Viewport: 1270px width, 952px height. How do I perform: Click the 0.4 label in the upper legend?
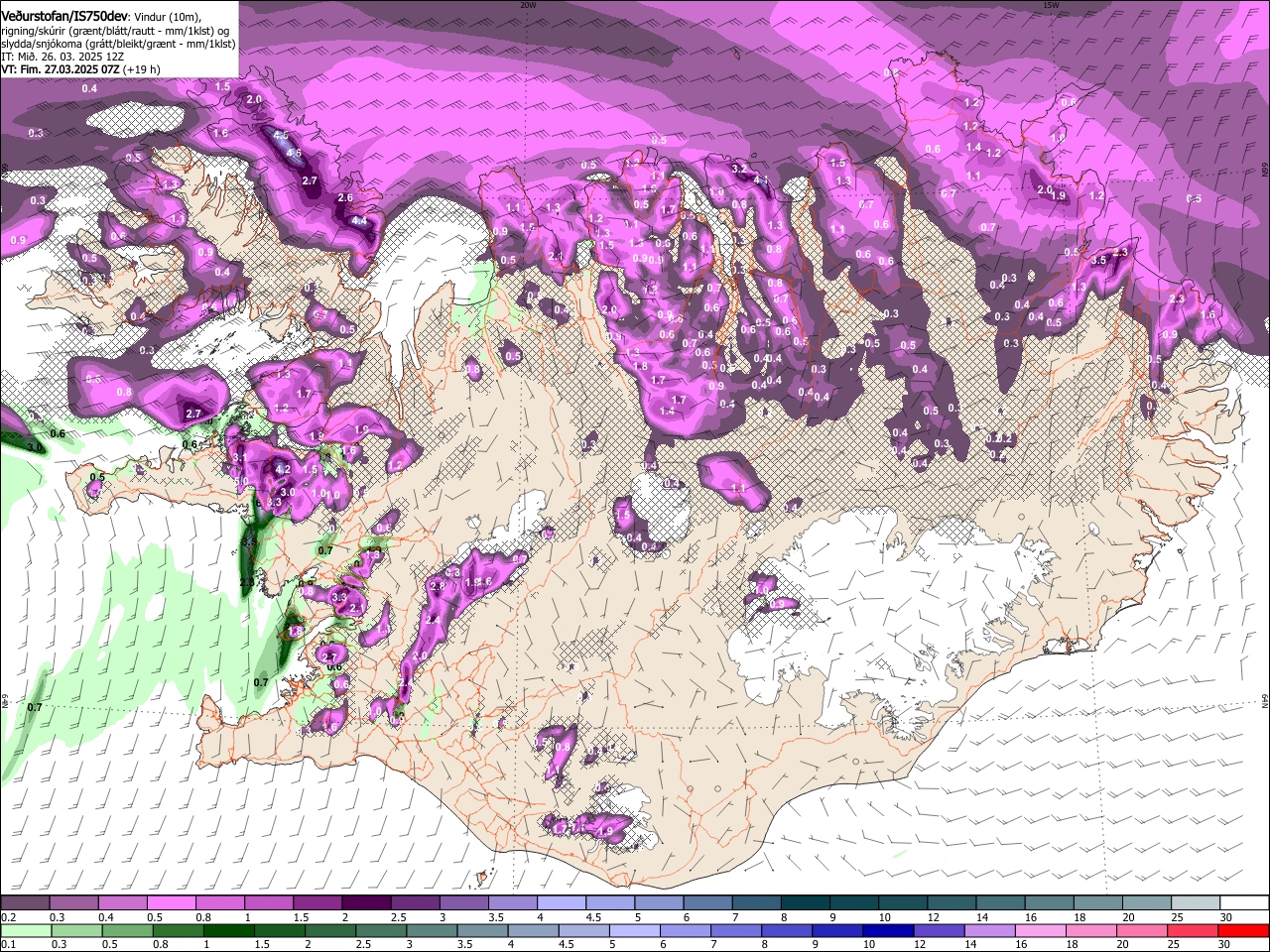(x=105, y=917)
